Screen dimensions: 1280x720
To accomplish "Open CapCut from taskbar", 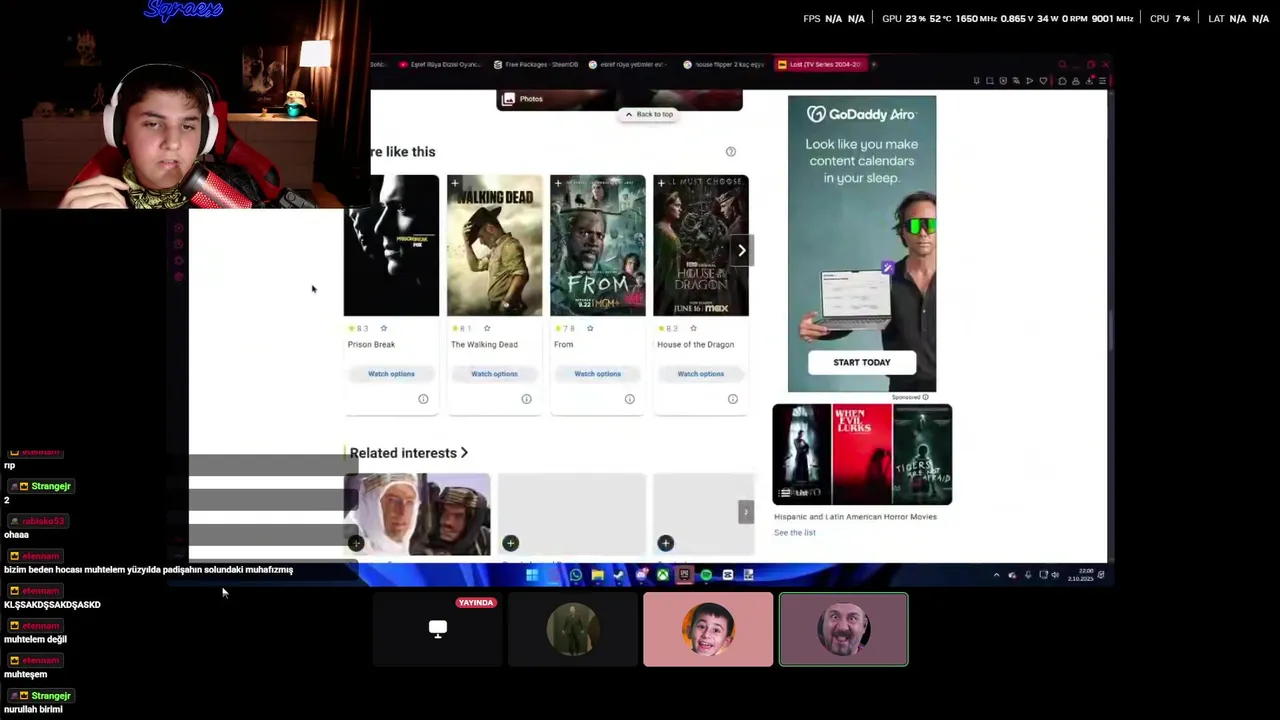I will click(x=727, y=575).
